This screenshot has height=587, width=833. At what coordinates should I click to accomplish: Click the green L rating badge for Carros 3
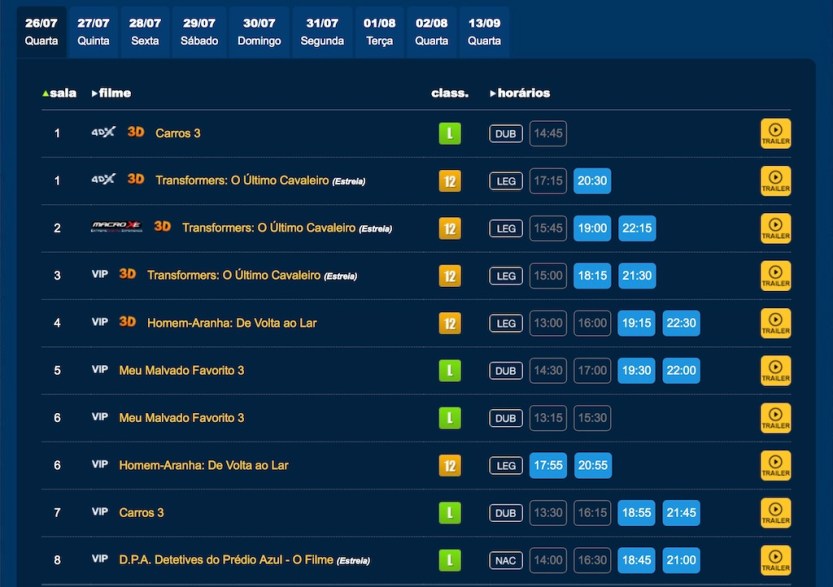[449, 133]
